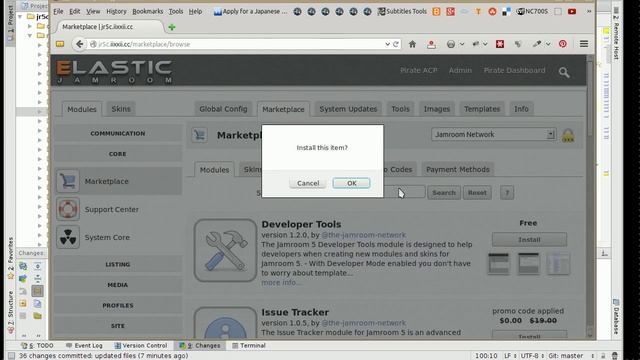Install Developer Tools module
Image resolution: width=640 pixels, height=360 pixels.
[x=529, y=240]
